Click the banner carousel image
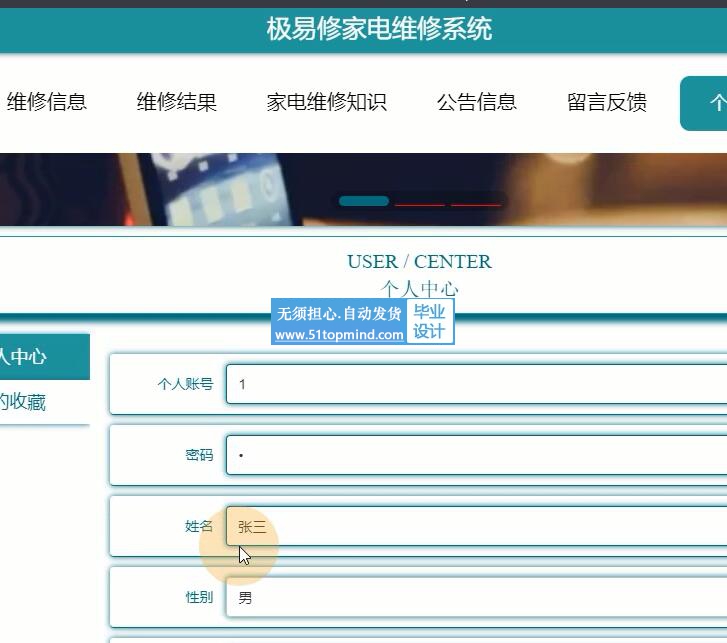Viewport: 727px width, 643px height. tap(364, 190)
